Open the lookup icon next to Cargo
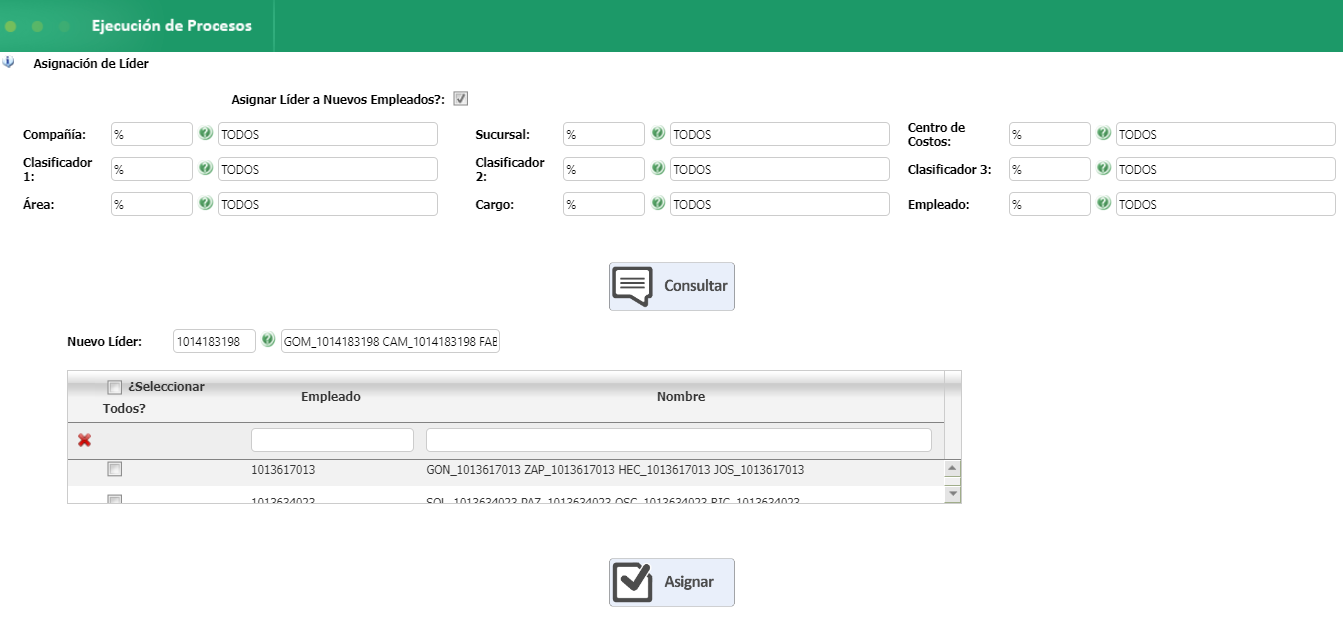Image resolution: width=1343 pixels, height=639 pixels. [658, 203]
